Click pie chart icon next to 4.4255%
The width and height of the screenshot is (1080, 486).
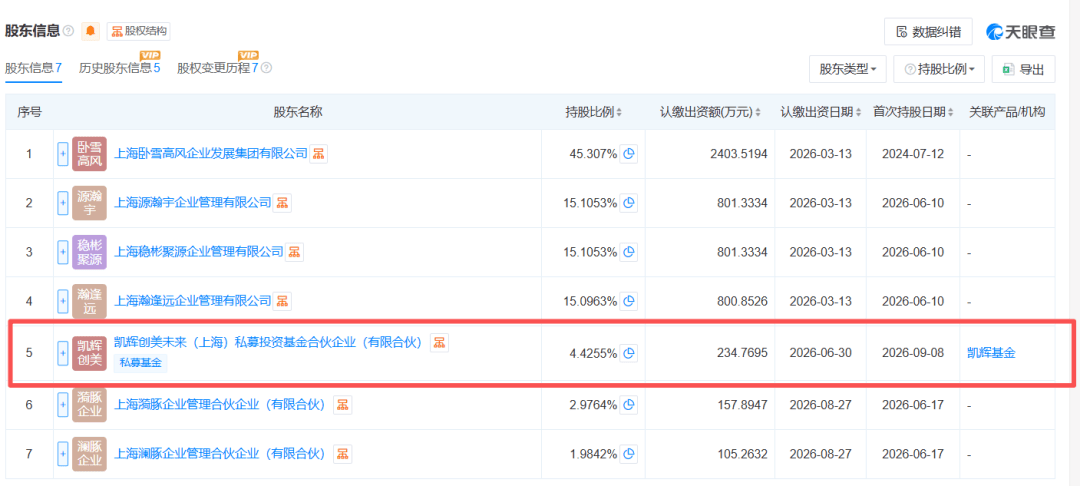628,354
